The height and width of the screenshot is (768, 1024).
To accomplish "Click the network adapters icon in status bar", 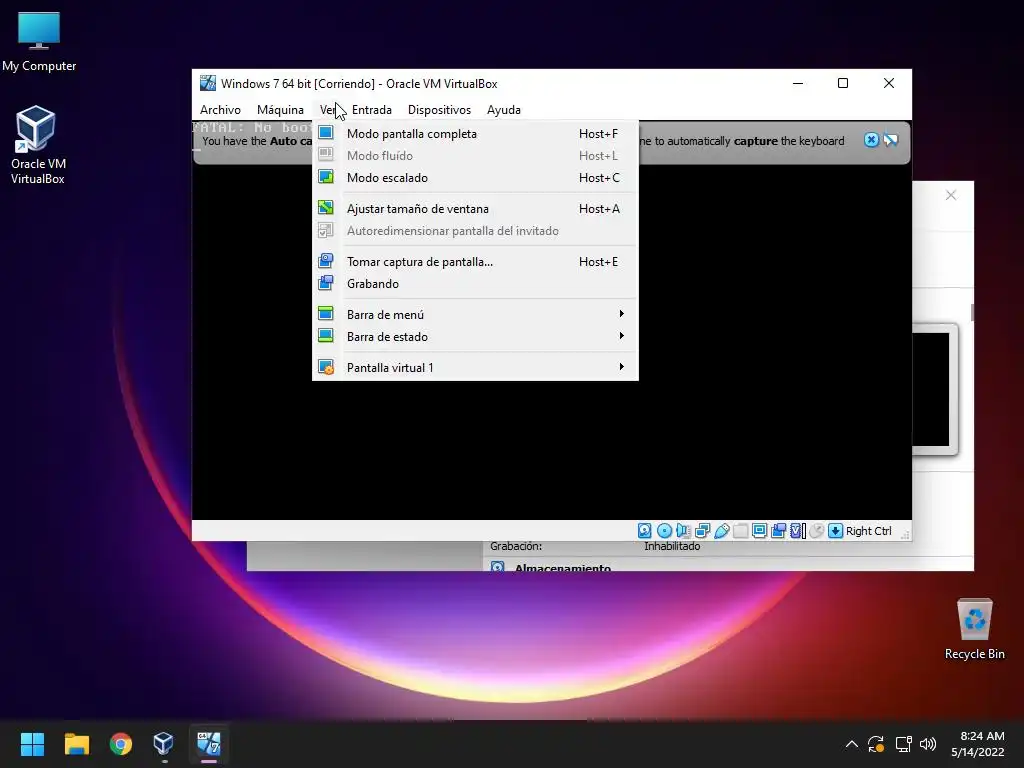I will (x=703, y=531).
